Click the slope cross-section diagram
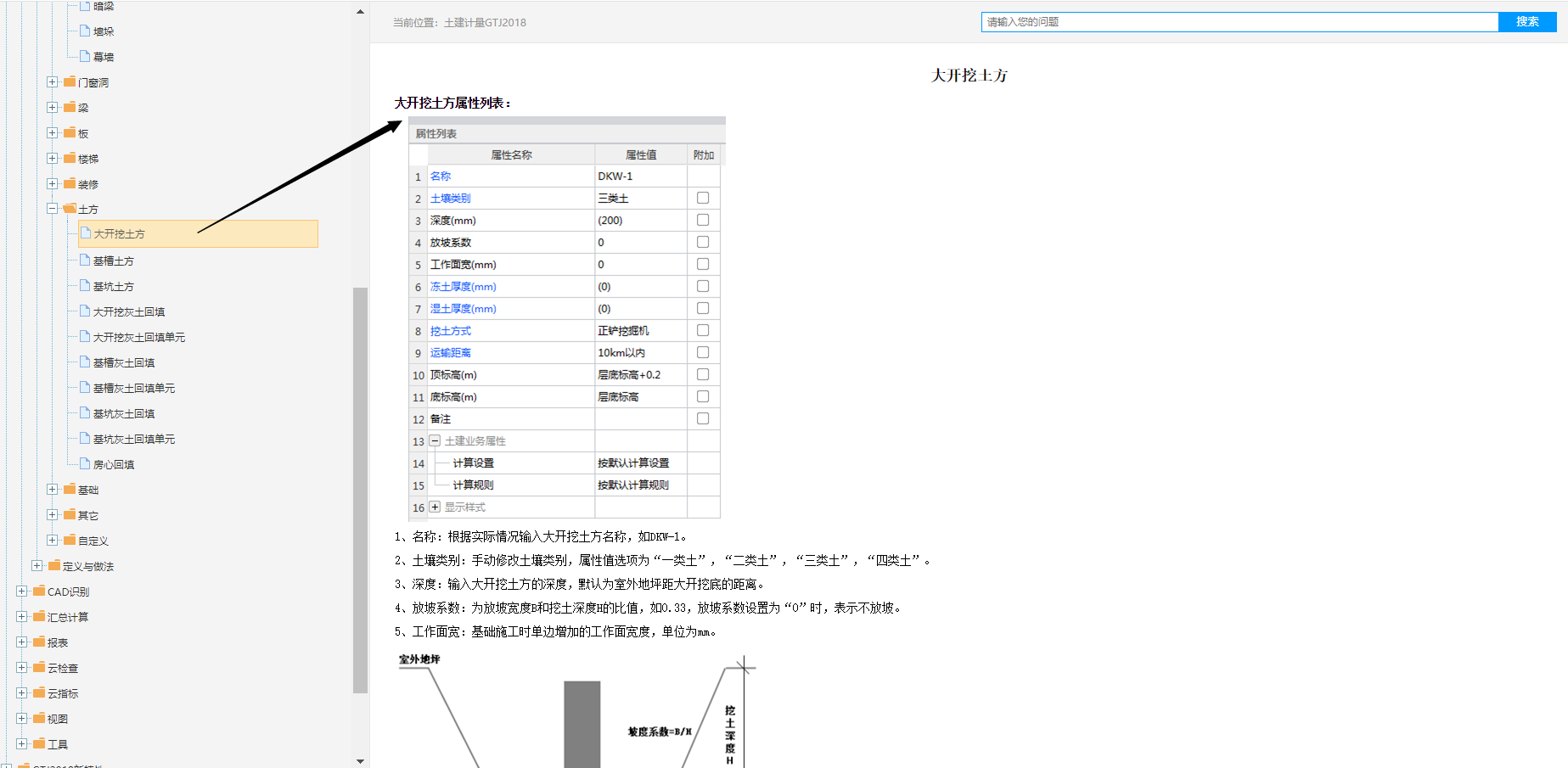The height and width of the screenshot is (768, 1568). [577, 711]
